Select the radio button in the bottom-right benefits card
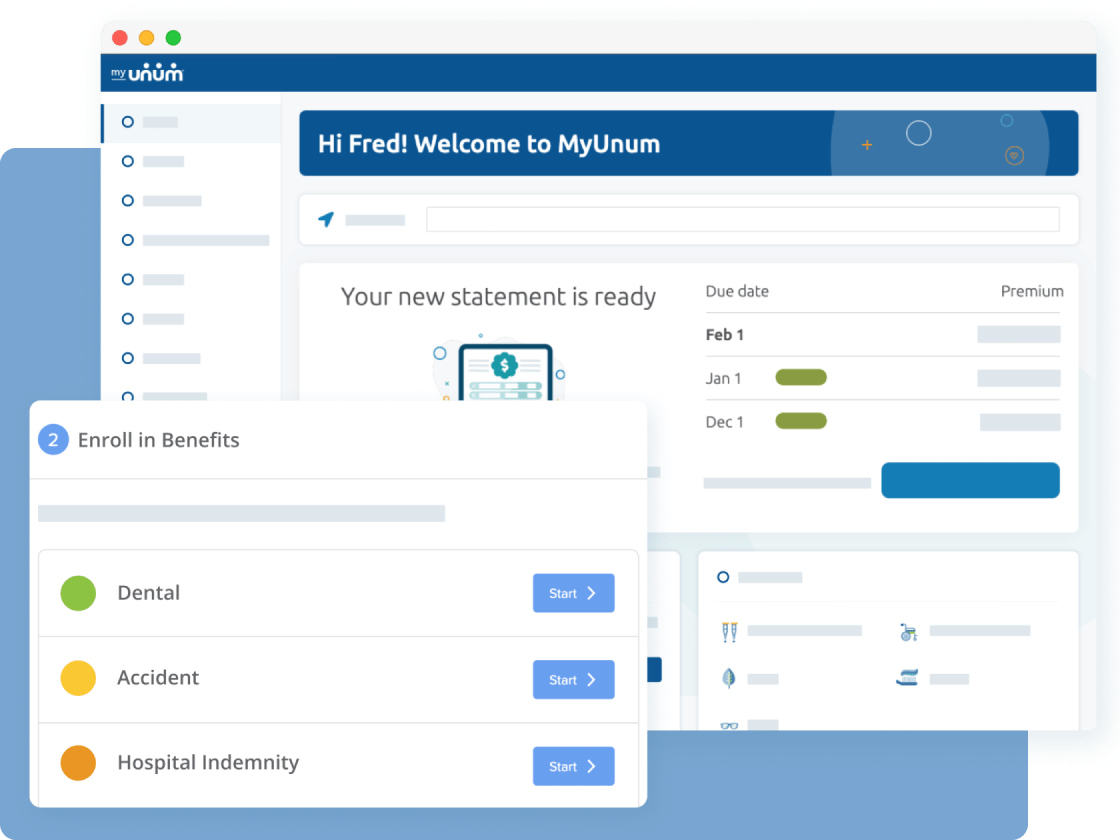Screen dimensions: 1120x840 click(723, 577)
